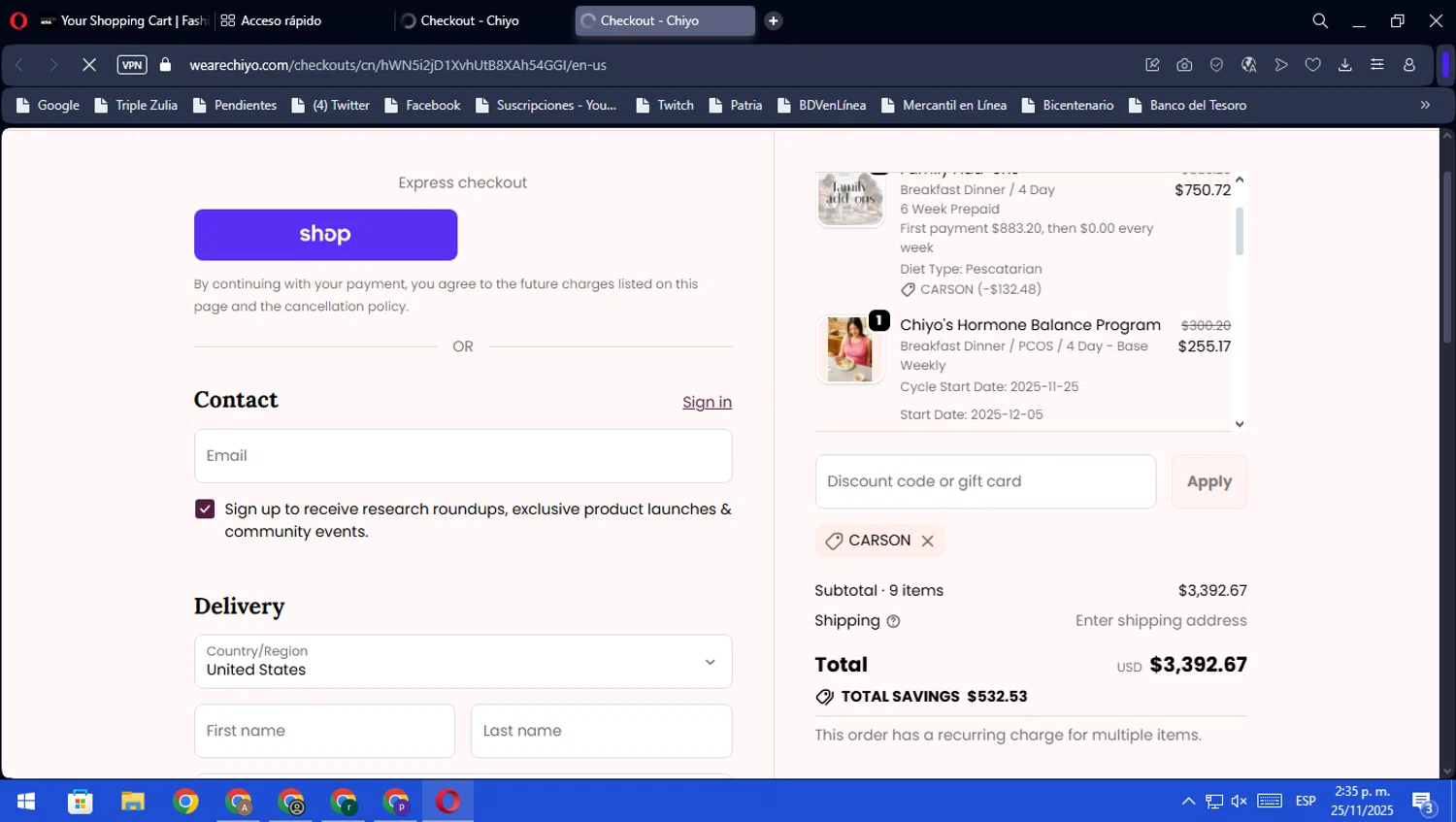Focus the Email input field
The image size is (1456, 822).
pyautogui.click(x=463, y=456)
